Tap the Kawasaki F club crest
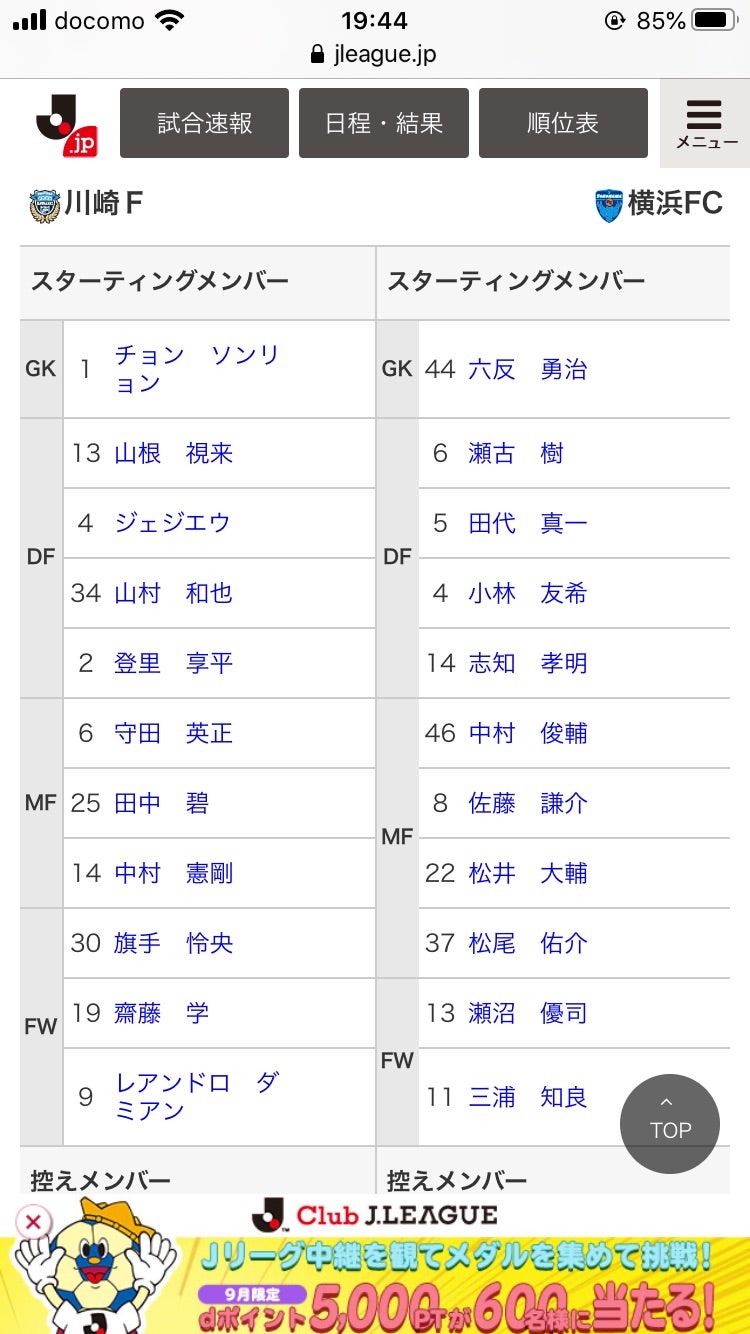This screenshot has height=1334, width=750. [45, 205]
